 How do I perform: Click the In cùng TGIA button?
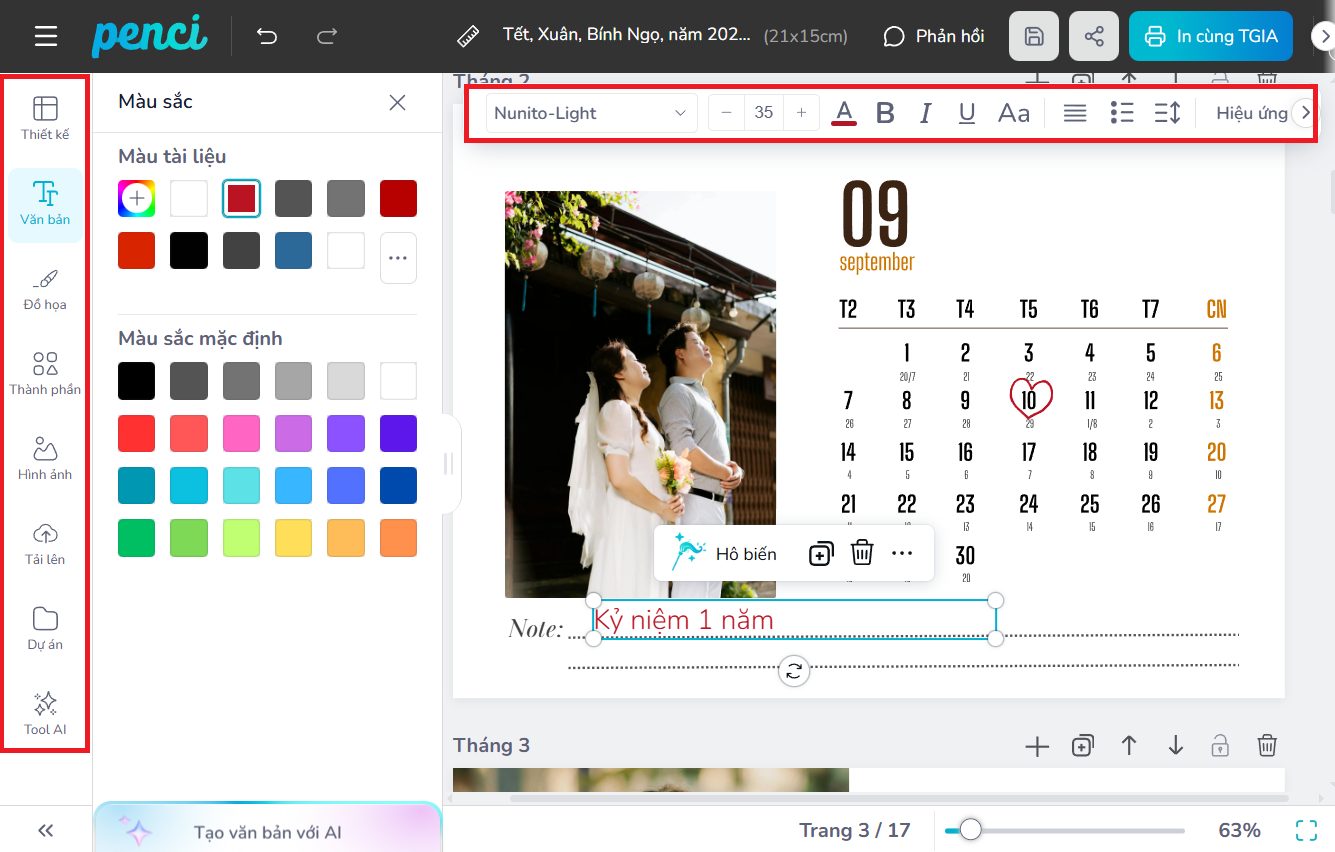click(1210, 37)
